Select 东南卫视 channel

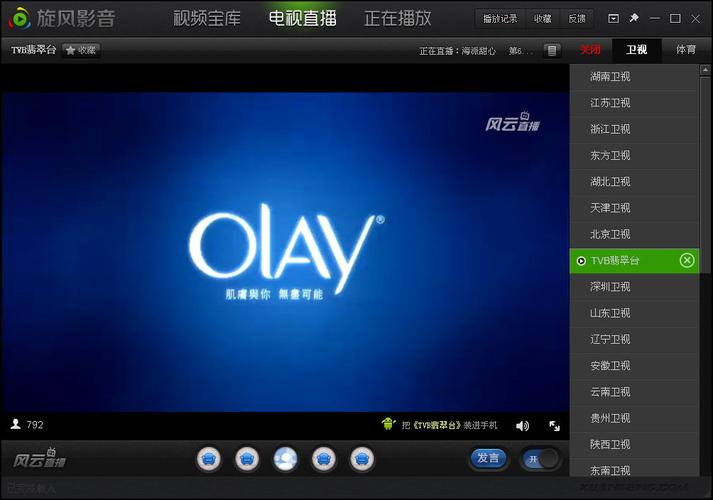[x=634, y=468]
